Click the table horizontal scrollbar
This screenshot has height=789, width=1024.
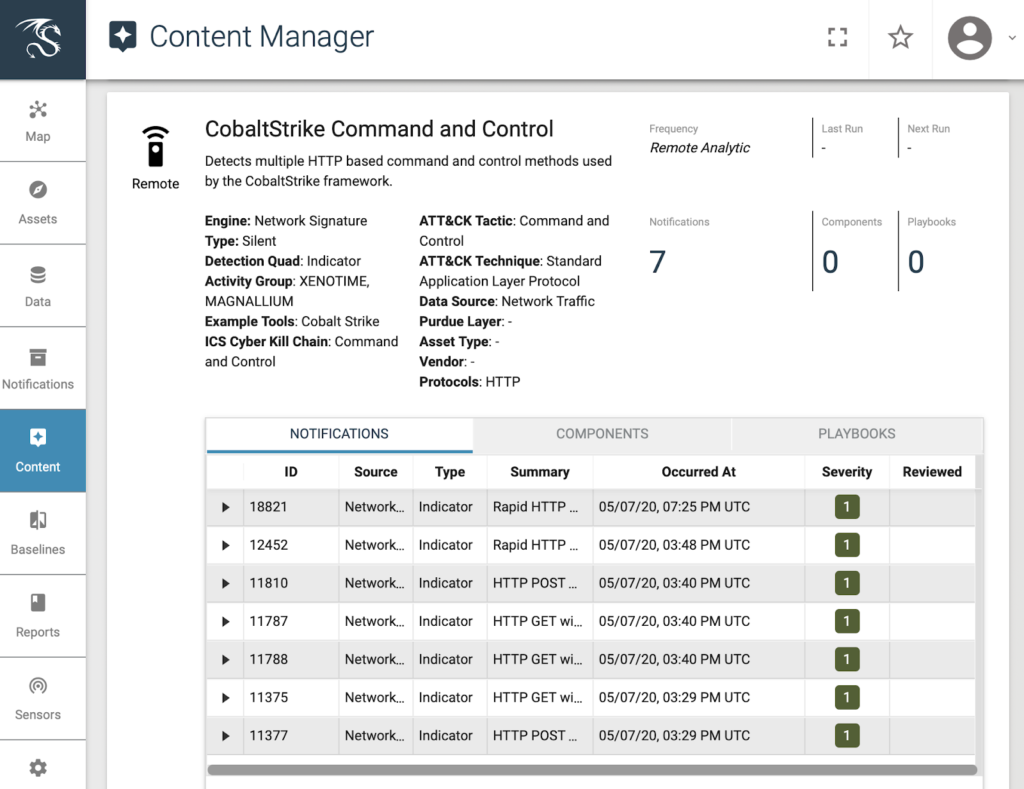coord(592,770)
